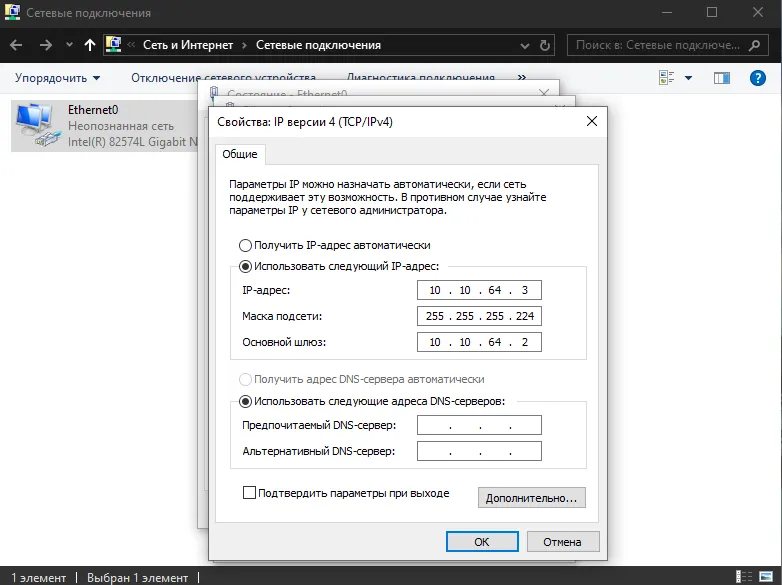Enable 'Подтвердить параметры при выходе' checkbox
The width and height of the screenshot is (782, 585).
coord(249,493)
